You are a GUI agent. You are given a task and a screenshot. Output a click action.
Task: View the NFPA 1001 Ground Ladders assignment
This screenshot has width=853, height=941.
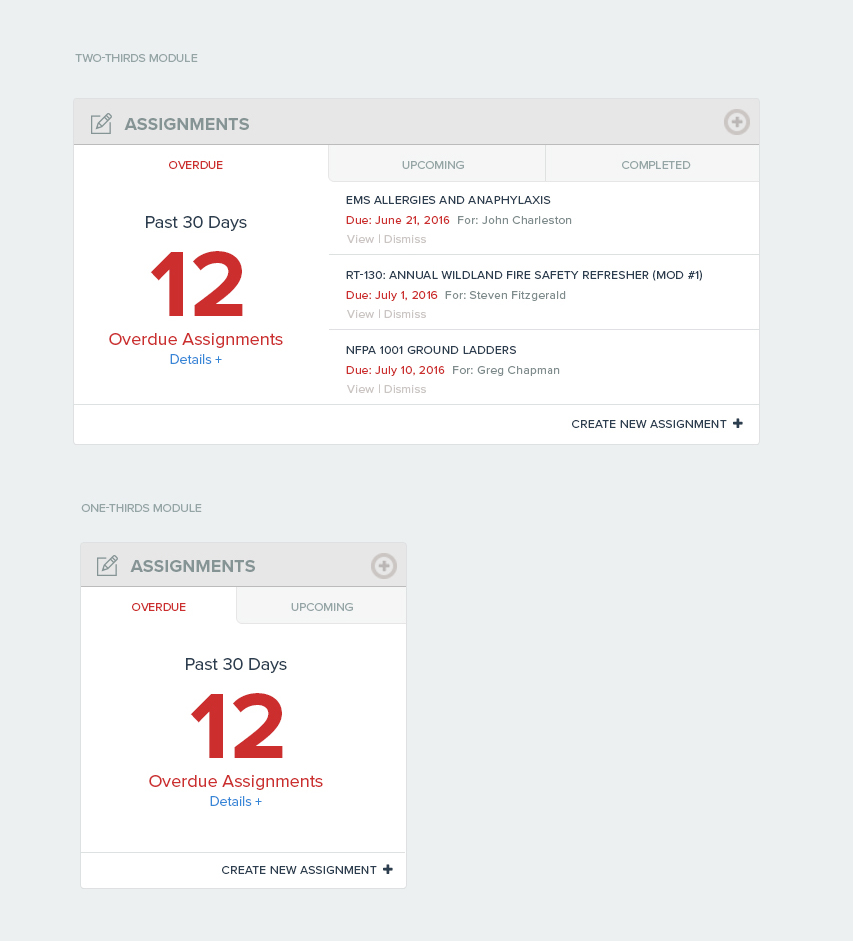(x=360, y=389)
